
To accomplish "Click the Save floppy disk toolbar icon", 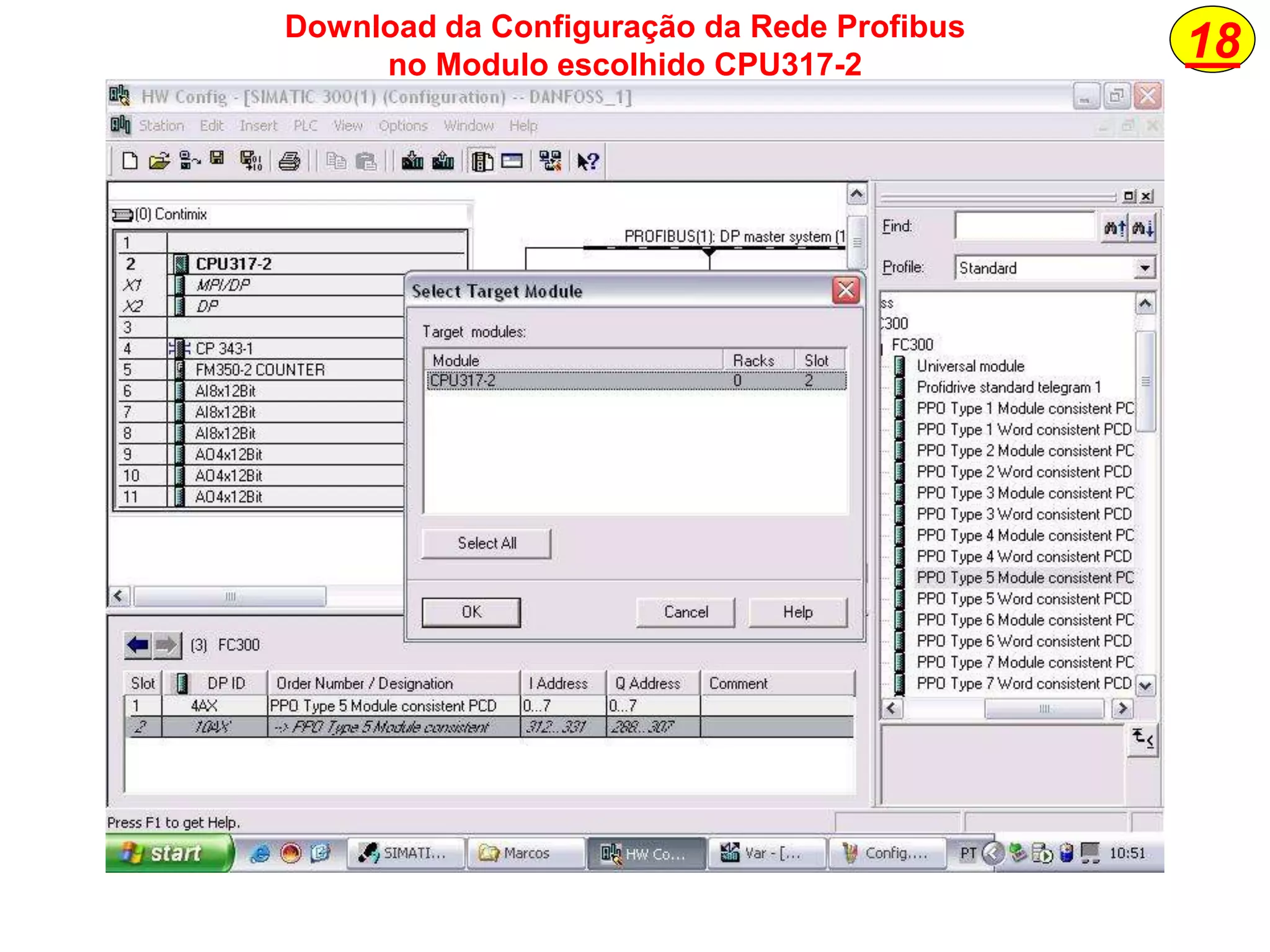I will (216, 160).
